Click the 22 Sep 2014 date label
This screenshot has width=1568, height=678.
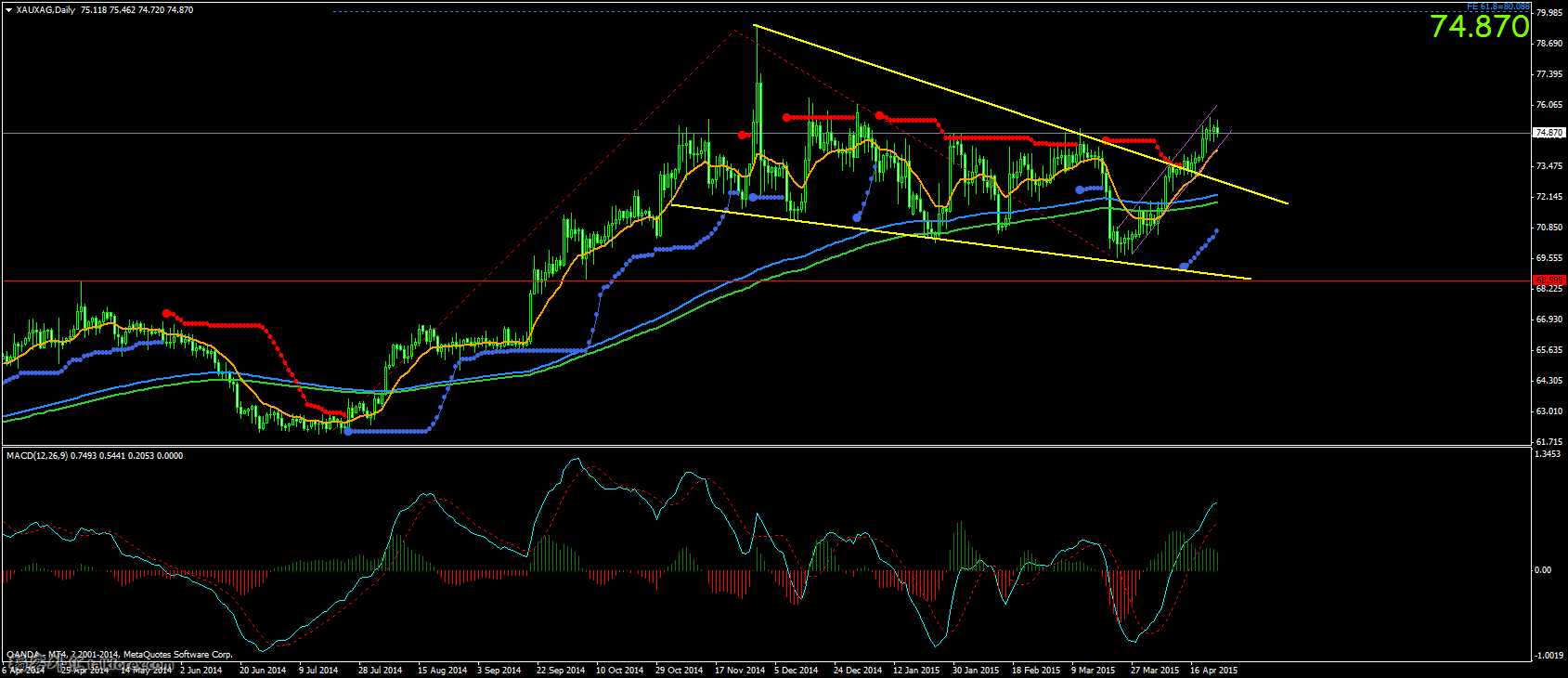pos(561,670)
